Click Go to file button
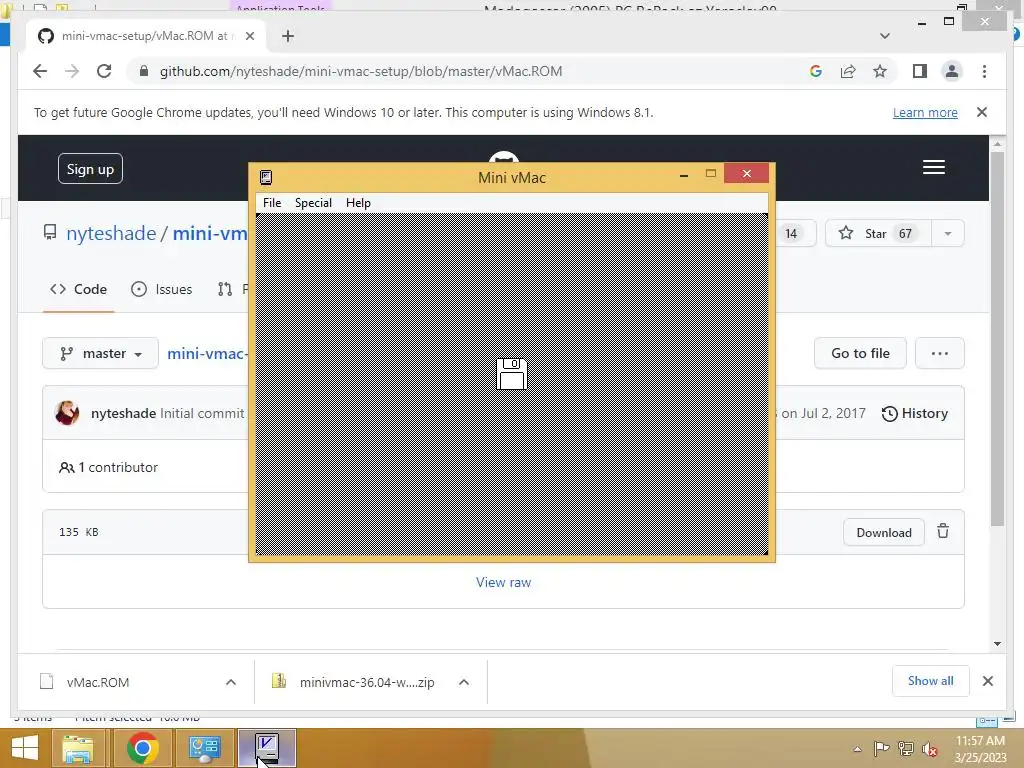 tap(859, 353)
